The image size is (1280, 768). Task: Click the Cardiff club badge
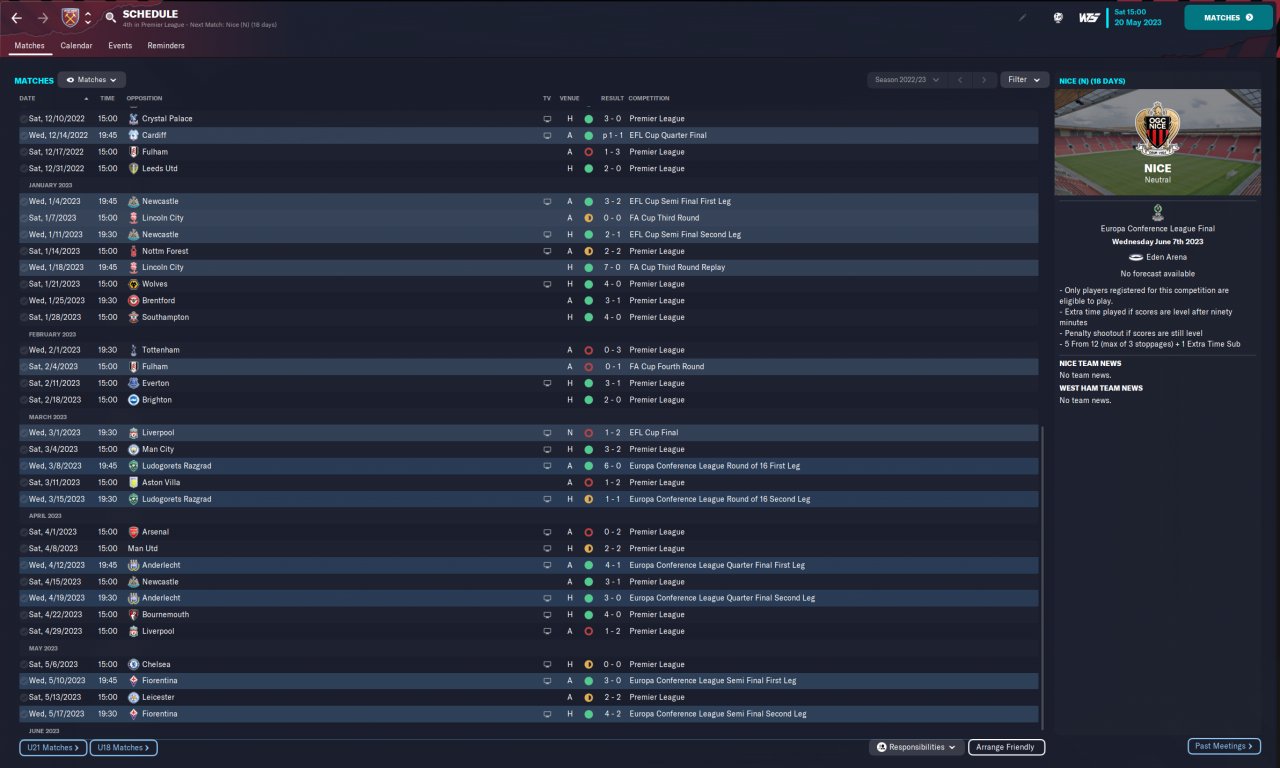[133, 135]
